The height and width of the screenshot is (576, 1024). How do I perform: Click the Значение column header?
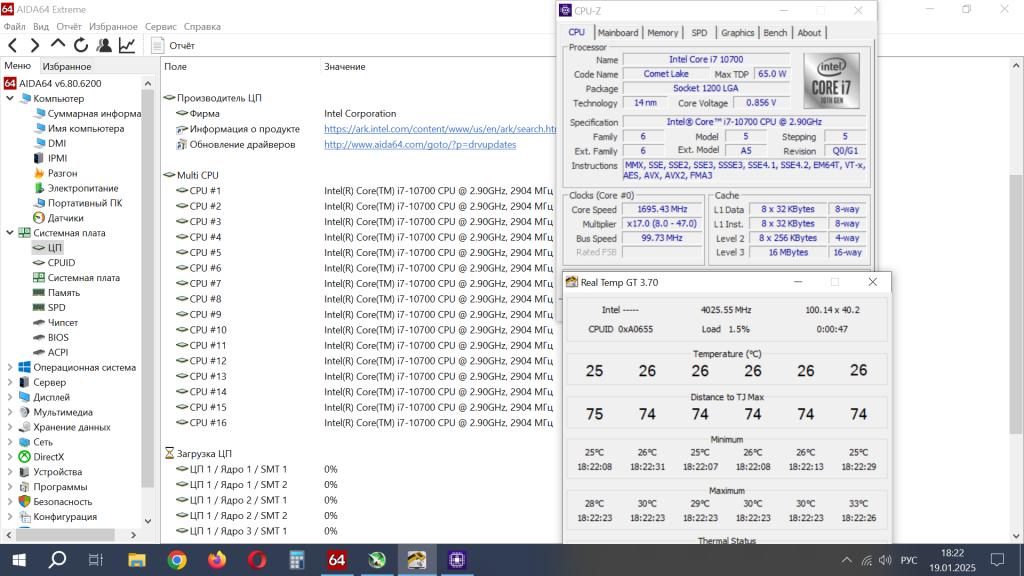[x=345, y=67]
